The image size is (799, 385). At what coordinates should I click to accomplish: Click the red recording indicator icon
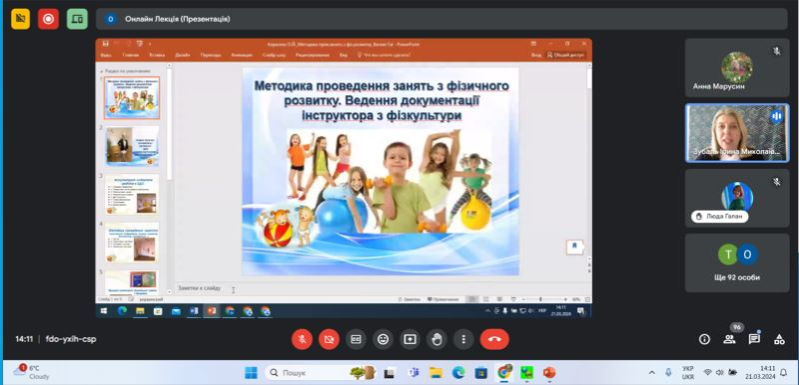pos(48,19)
